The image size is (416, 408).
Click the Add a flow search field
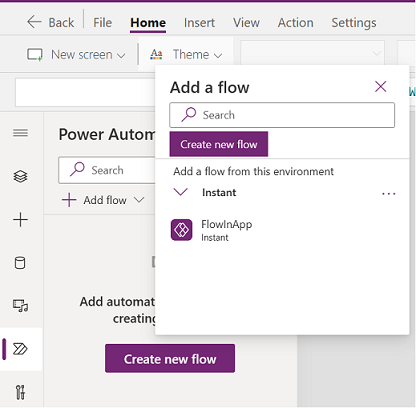282,115
